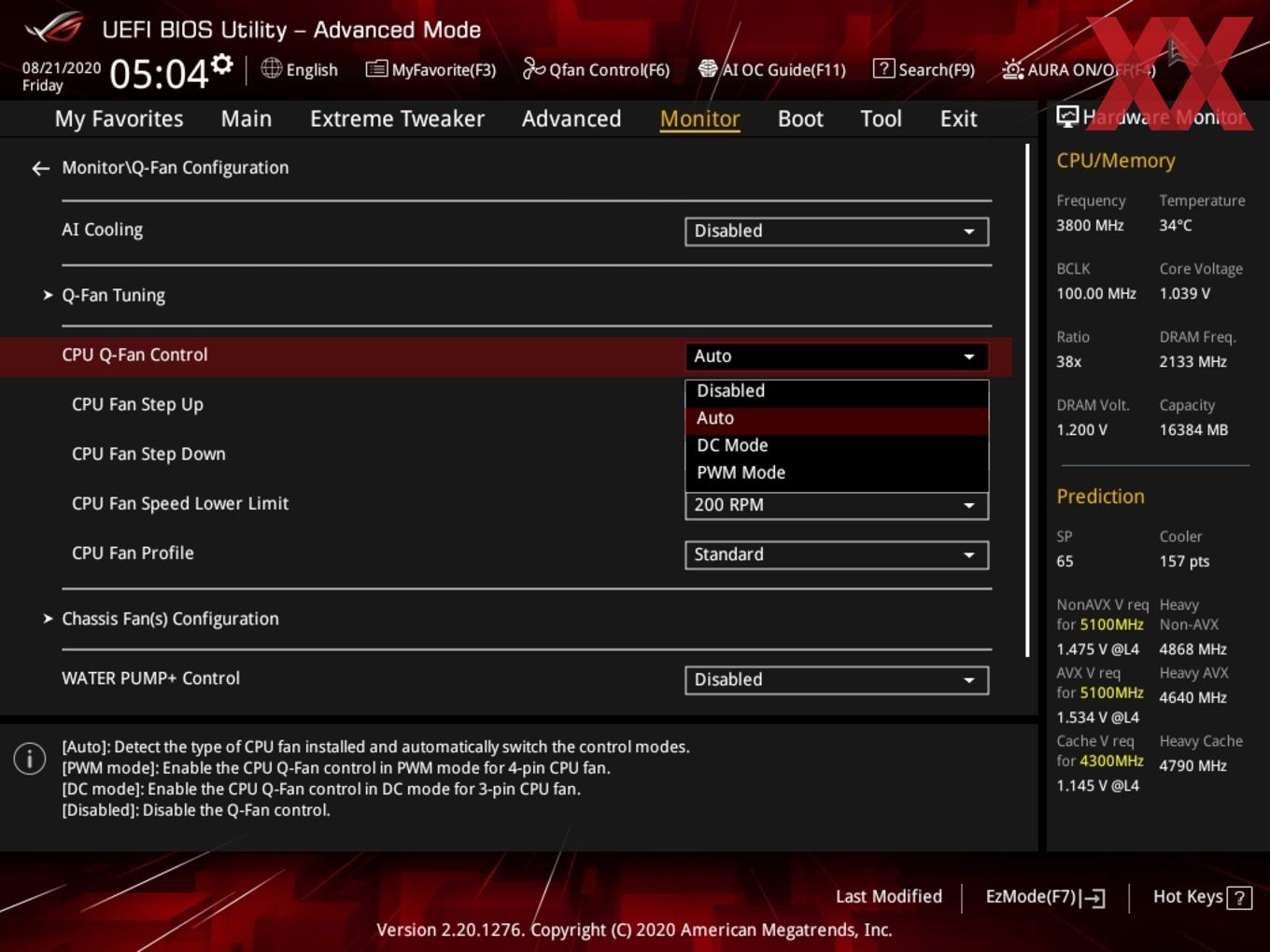
Task: Click the clock settings gear icon
Action: coord(221,63)
